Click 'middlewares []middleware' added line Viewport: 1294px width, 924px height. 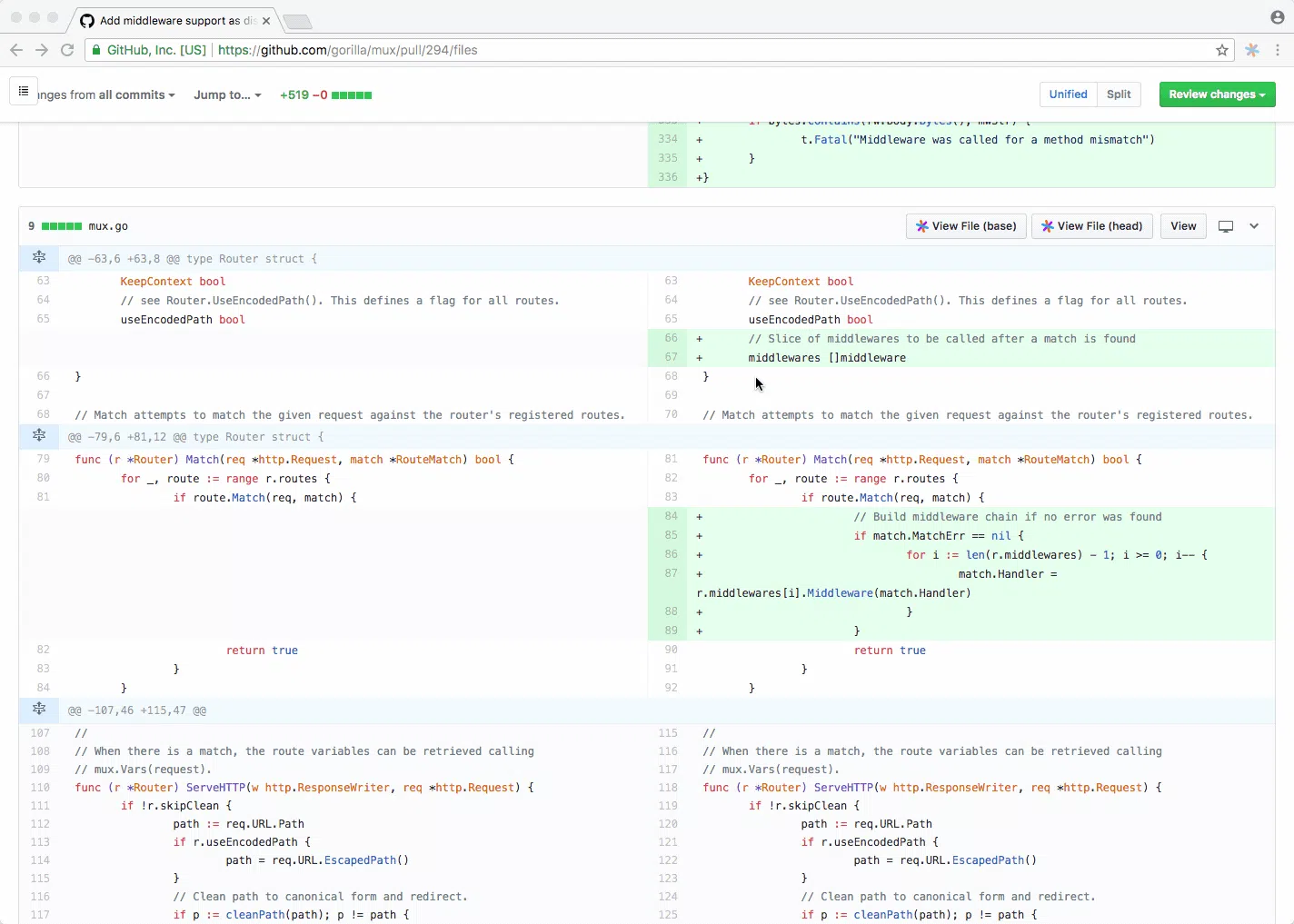tap(827, 357)
